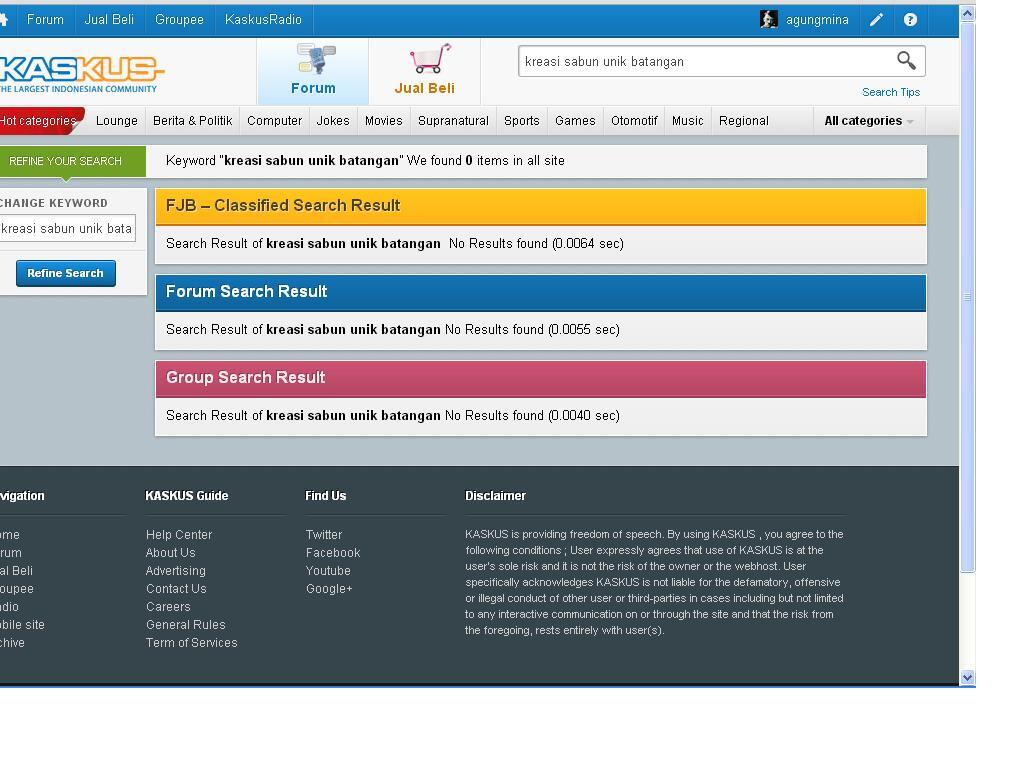Click the agungmina avatar picture
The height and width of the screenshot is (768, 1024).
coord(769,20)
